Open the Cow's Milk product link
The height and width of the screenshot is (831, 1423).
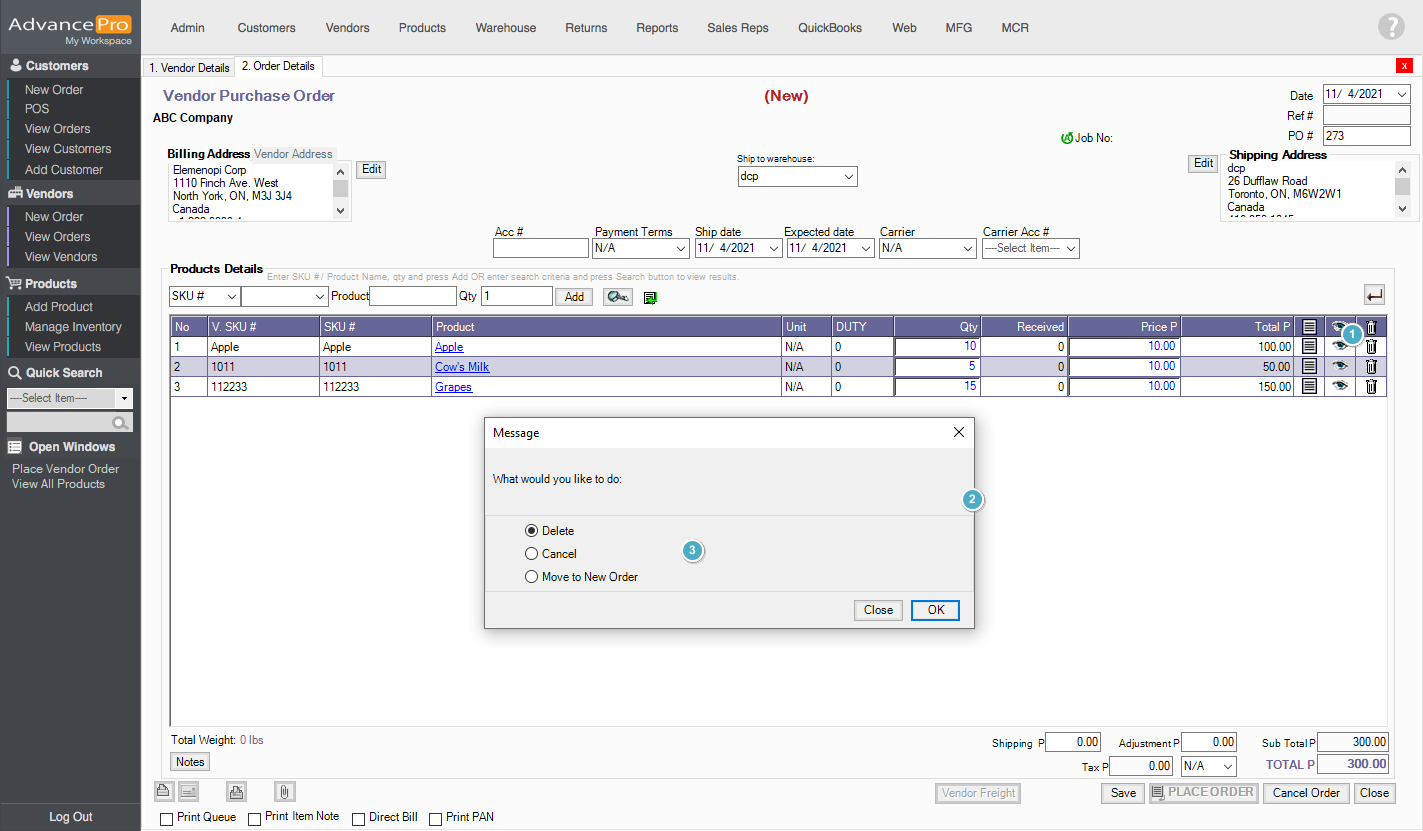[x=462, y=367]
